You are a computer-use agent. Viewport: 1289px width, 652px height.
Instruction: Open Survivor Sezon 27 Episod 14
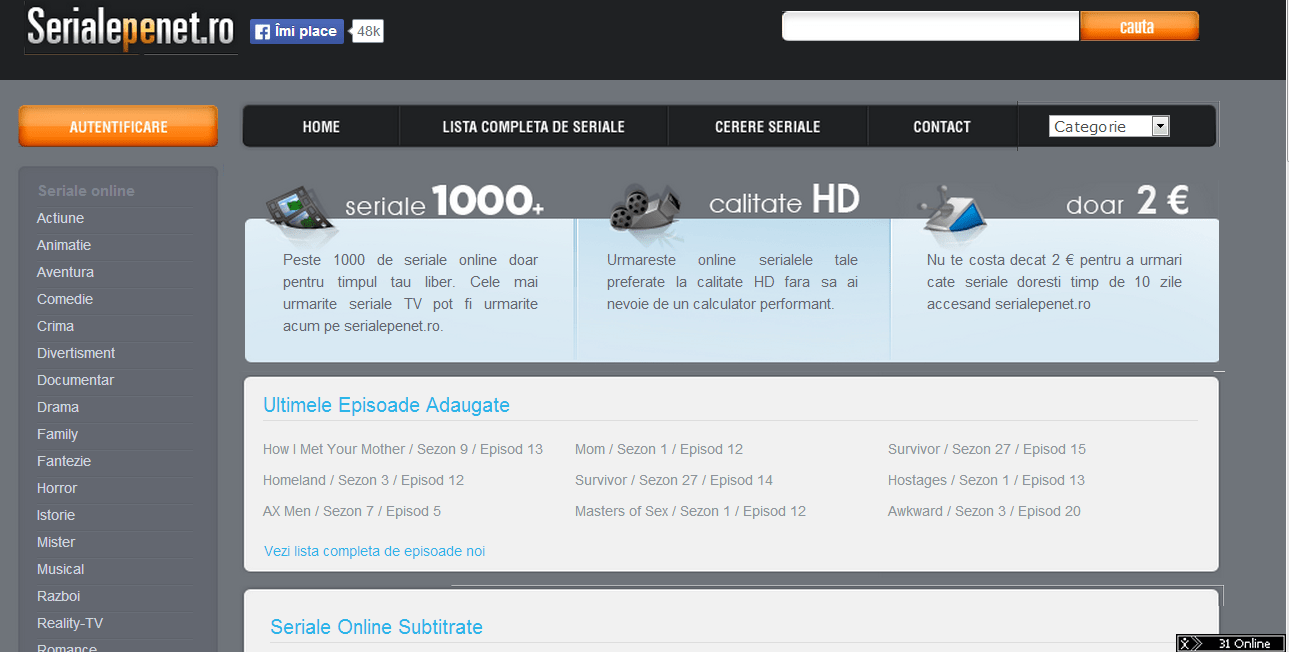point(674,480)
